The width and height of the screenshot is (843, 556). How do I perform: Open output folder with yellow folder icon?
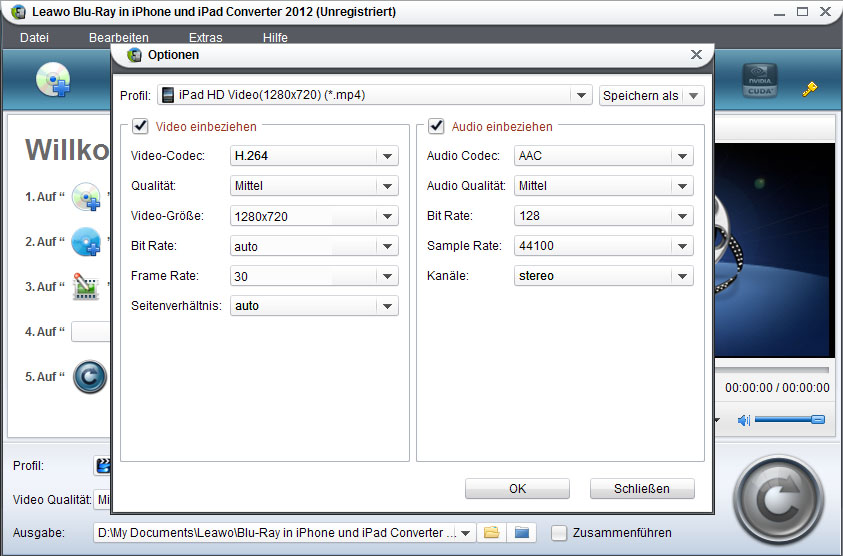point(491,533)
